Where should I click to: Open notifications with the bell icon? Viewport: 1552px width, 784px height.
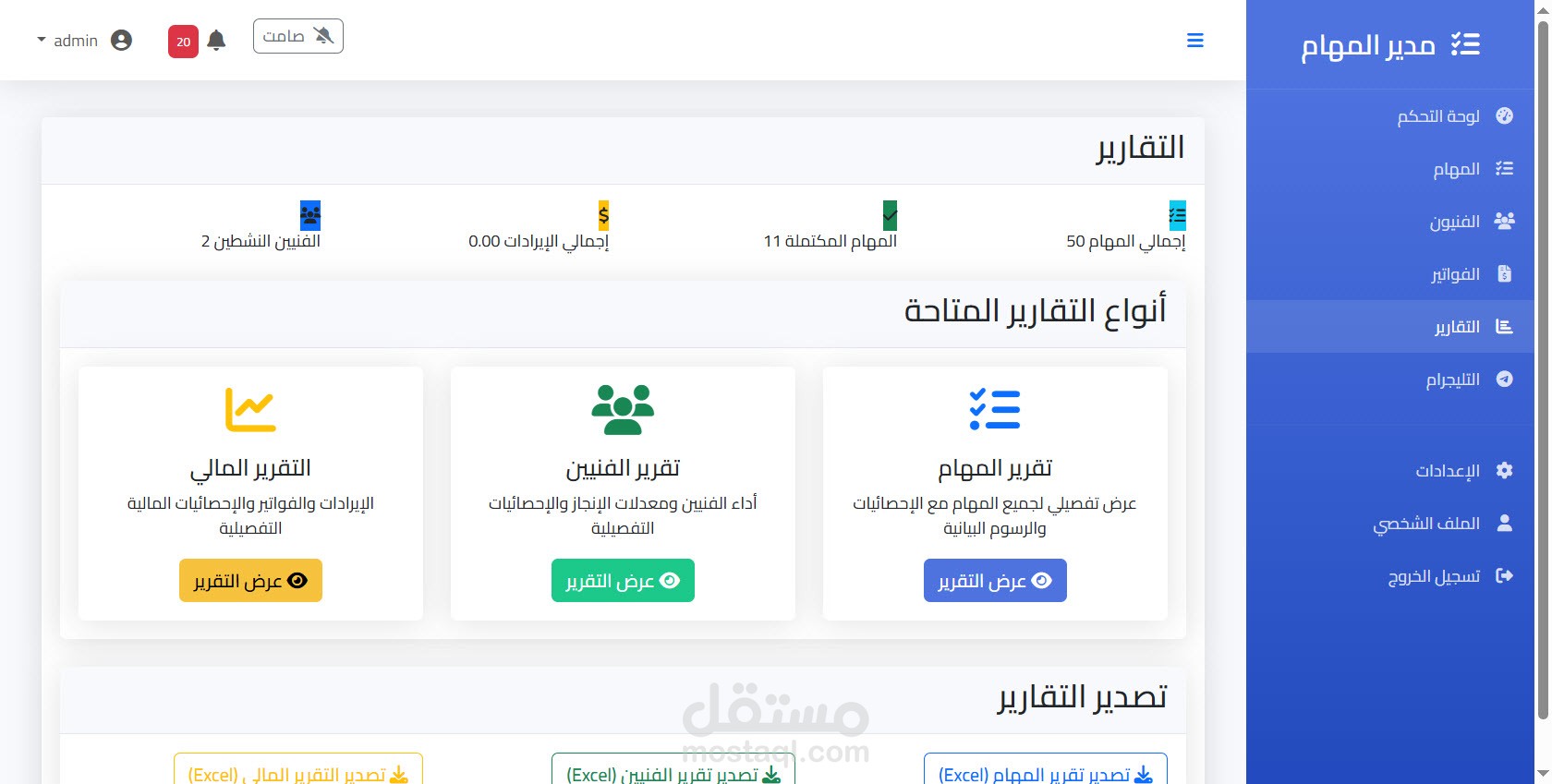pyautogui.click(x=216, y=41)
